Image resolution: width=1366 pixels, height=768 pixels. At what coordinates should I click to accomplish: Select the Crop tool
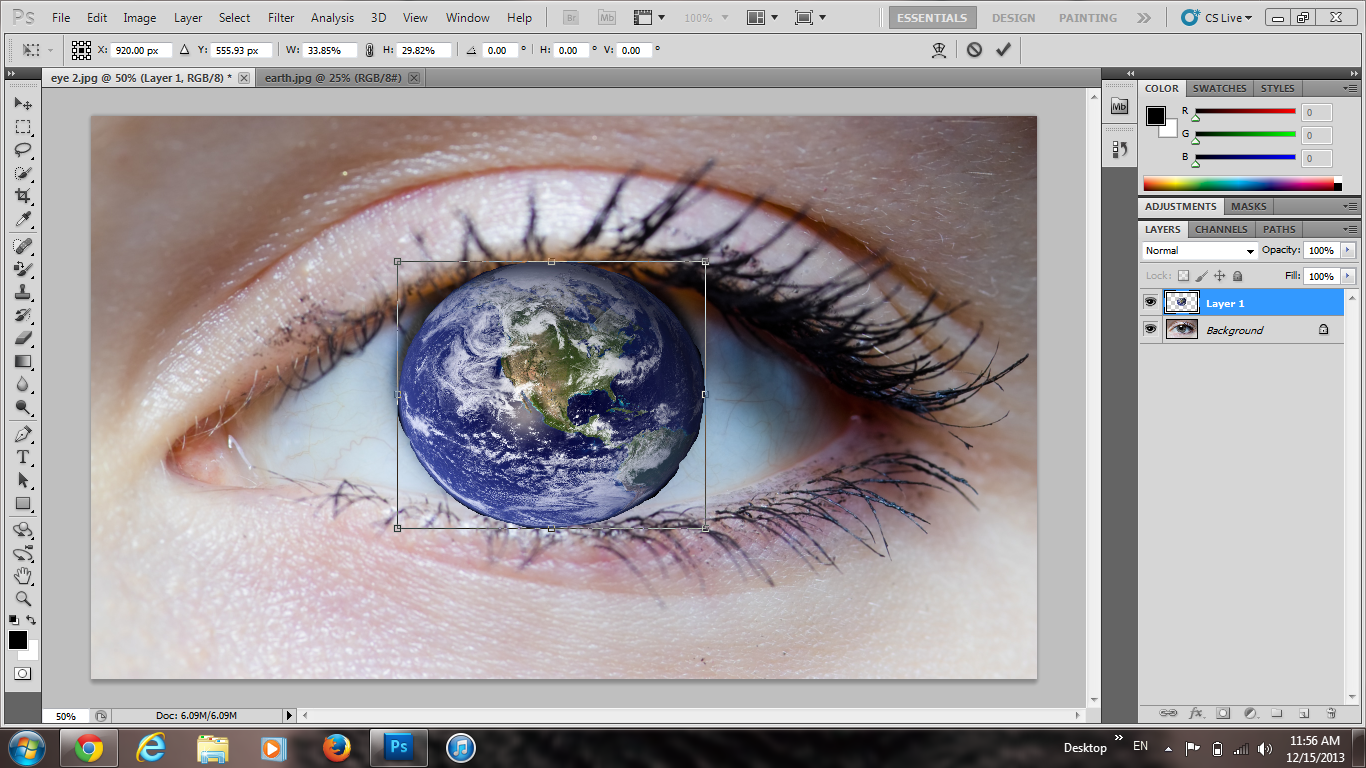[22, 196]
